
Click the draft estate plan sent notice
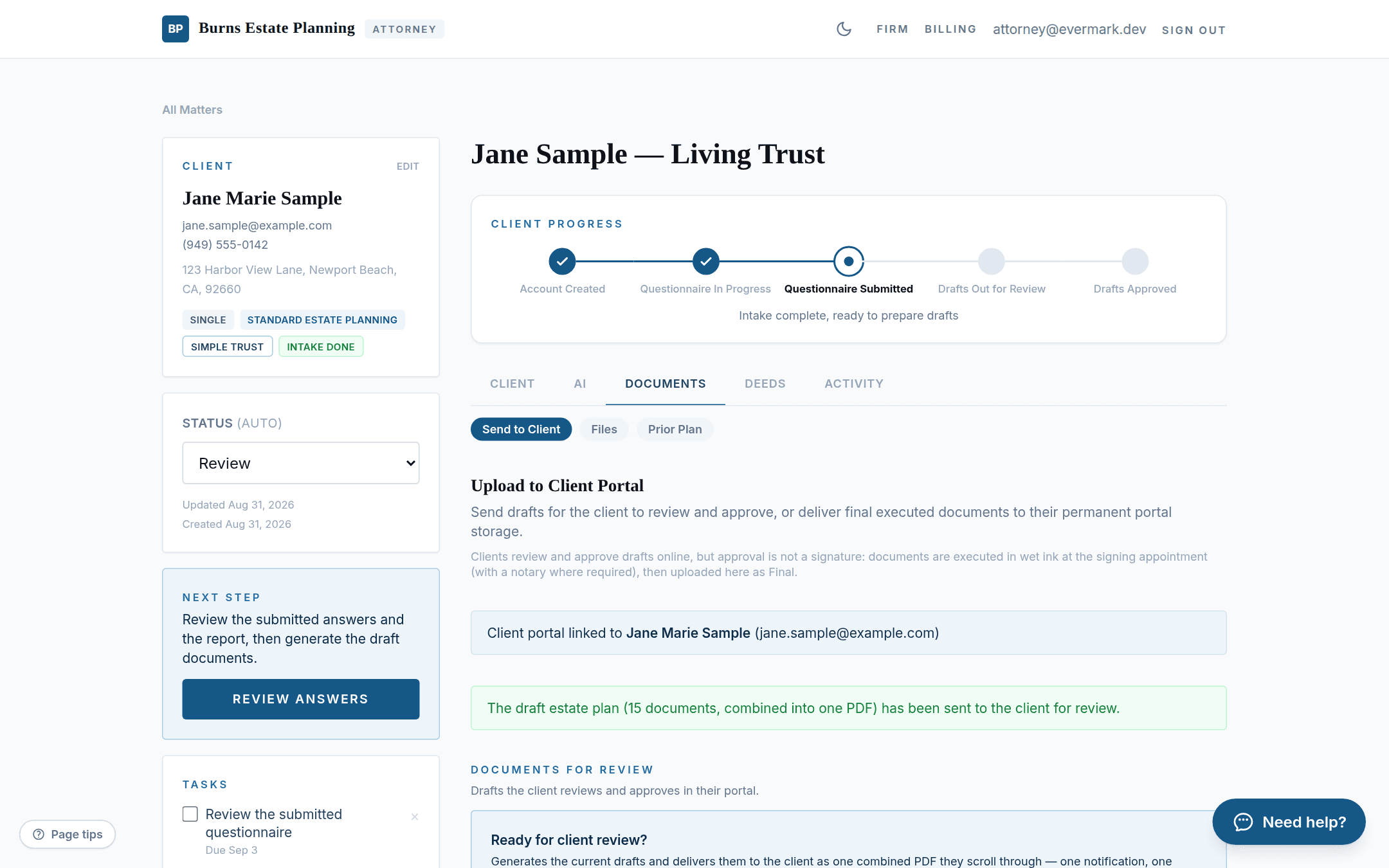(x=848, y=708)
